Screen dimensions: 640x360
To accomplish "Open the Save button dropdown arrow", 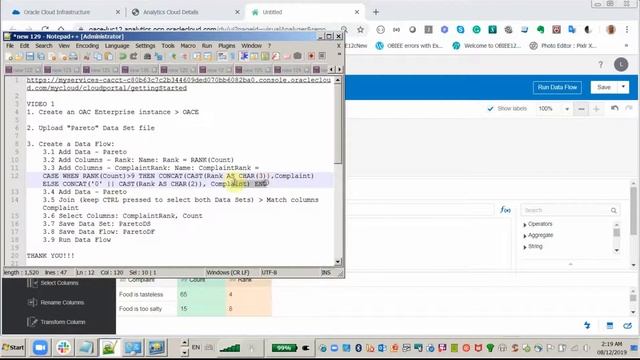I will (623, 87).
